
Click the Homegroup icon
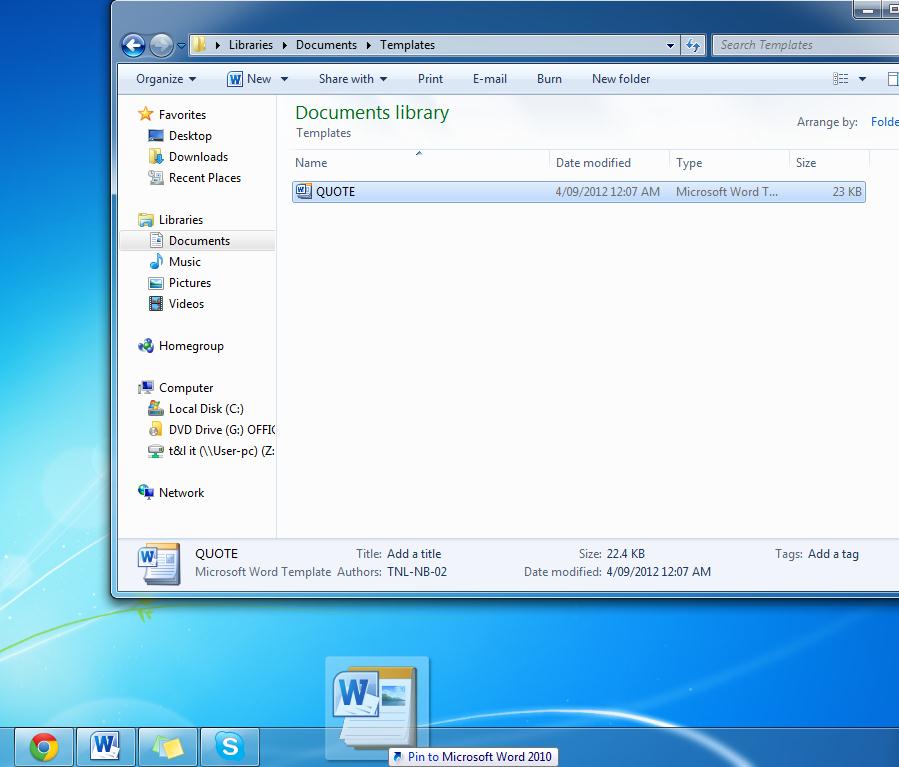pos(146,346)
